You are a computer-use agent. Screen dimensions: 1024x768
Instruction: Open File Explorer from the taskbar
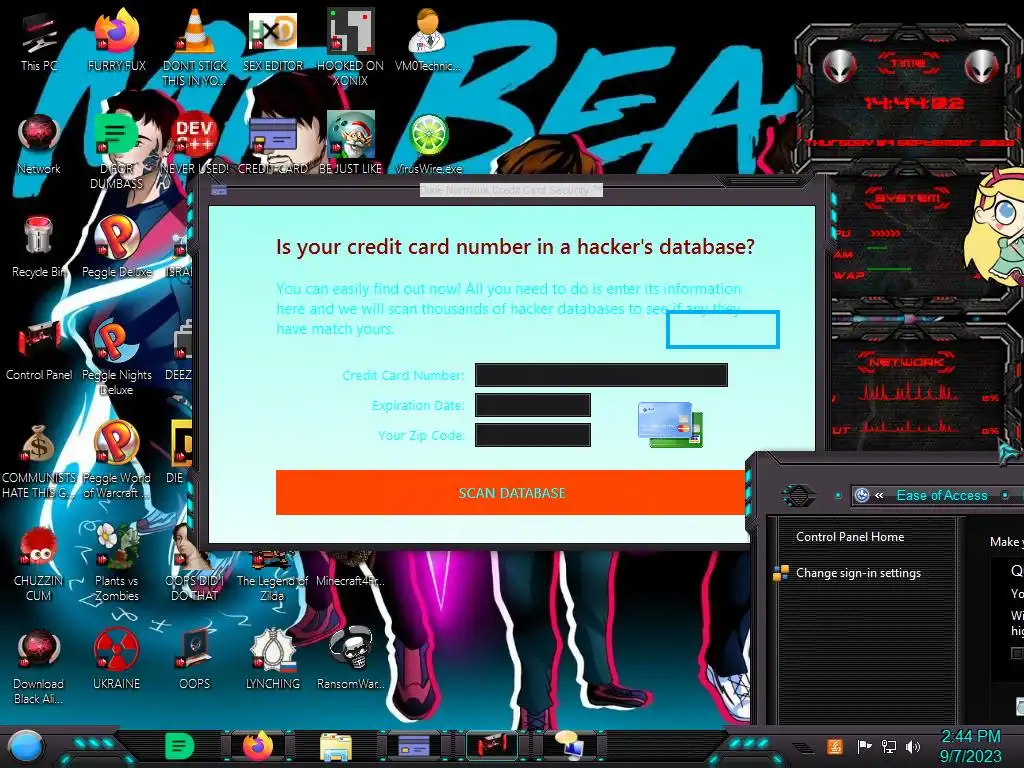pyautogui.click(x=336, y=747)
